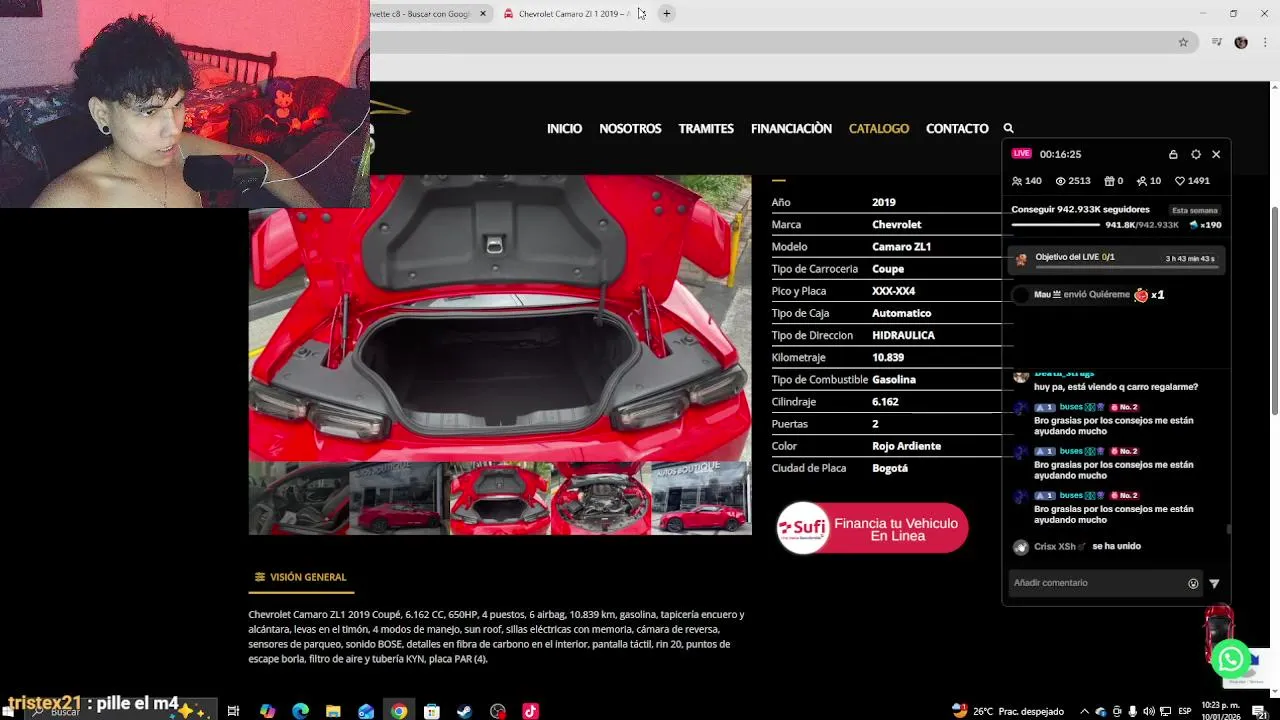Open OBS Studio from the taskbar
This screenshot has width=1280, height=720.
click(498, 711)
